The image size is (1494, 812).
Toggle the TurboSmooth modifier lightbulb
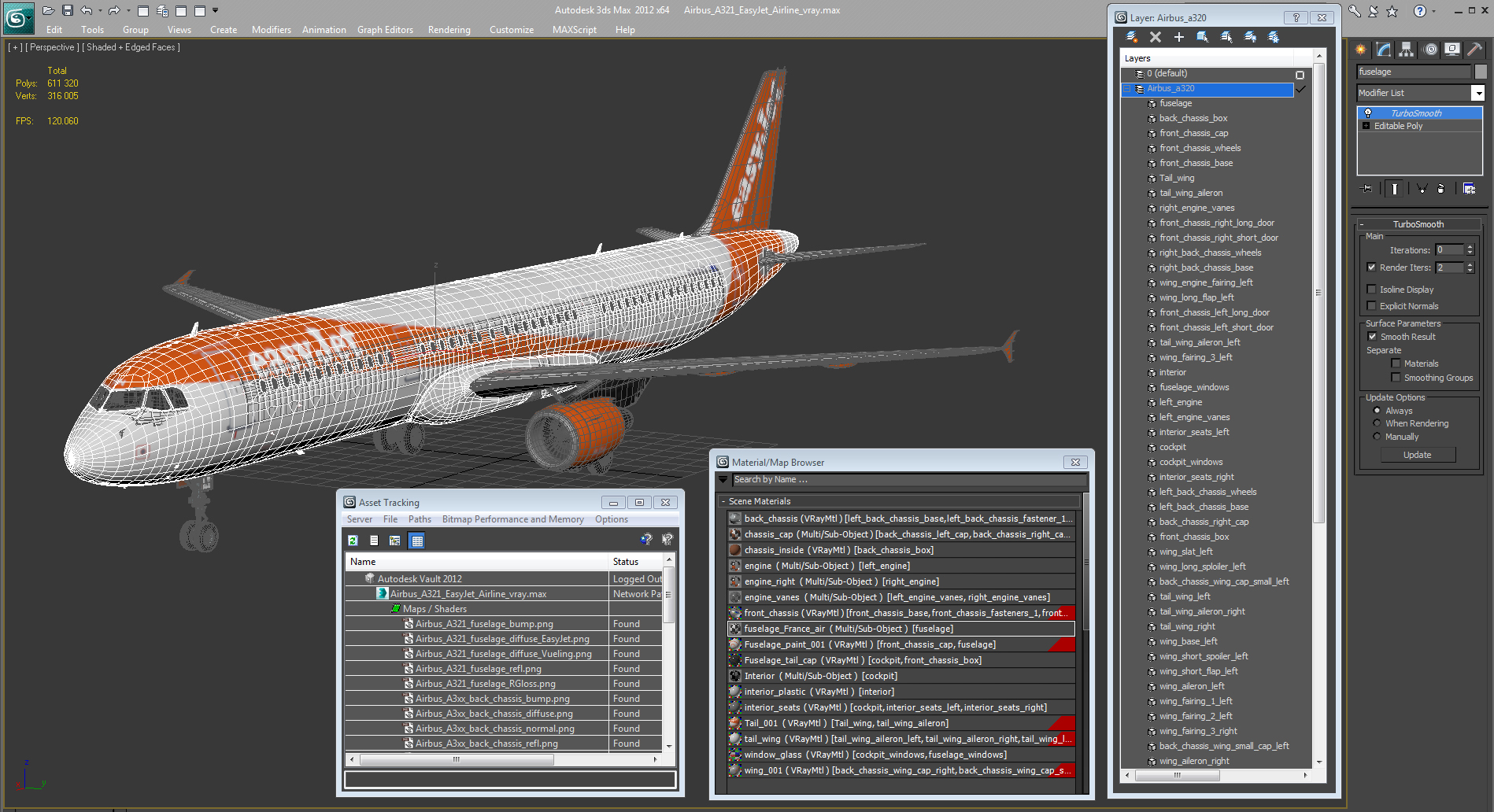(1368, 113)
